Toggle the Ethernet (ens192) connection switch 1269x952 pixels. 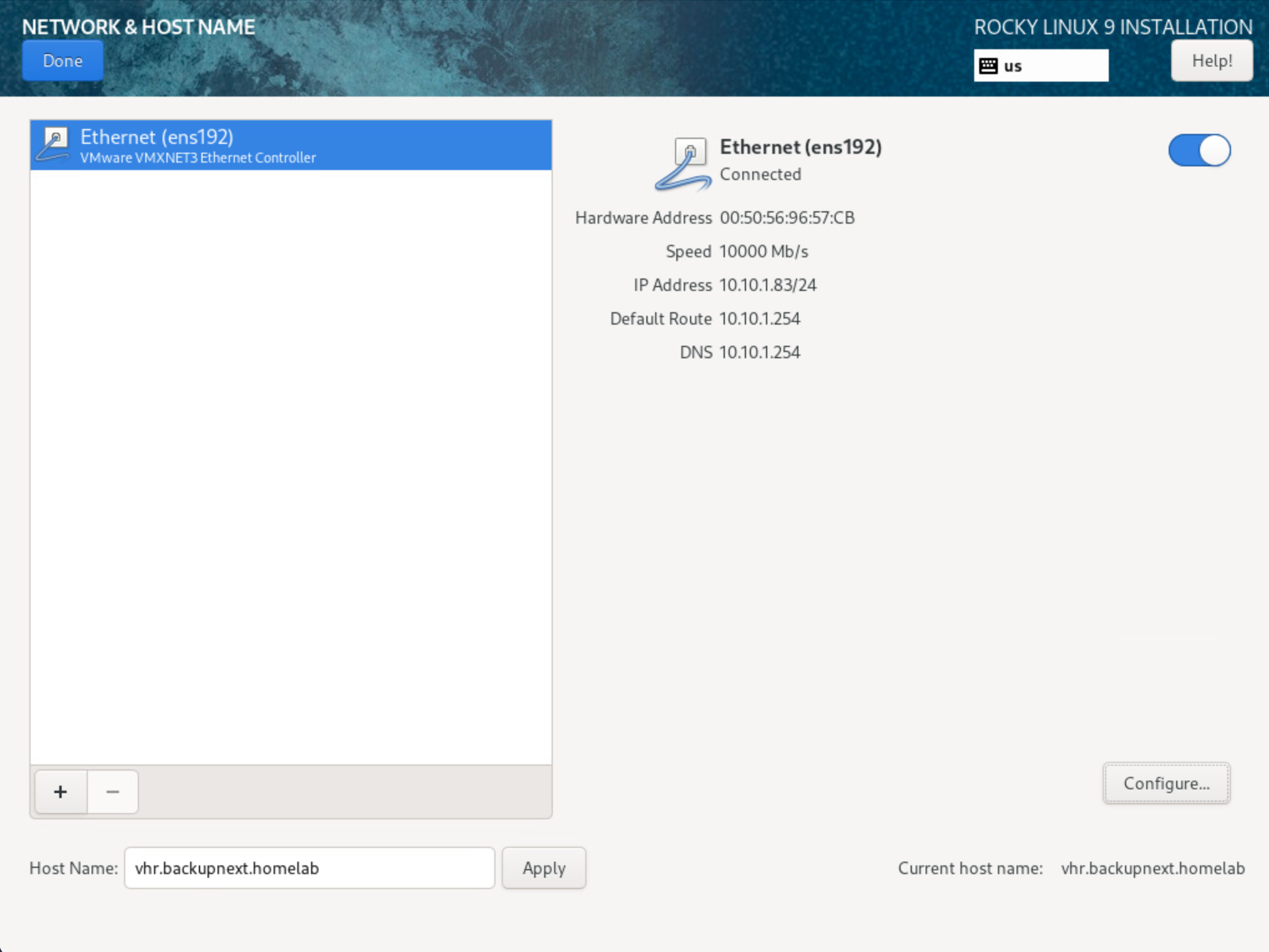(x=1199, y=150)
